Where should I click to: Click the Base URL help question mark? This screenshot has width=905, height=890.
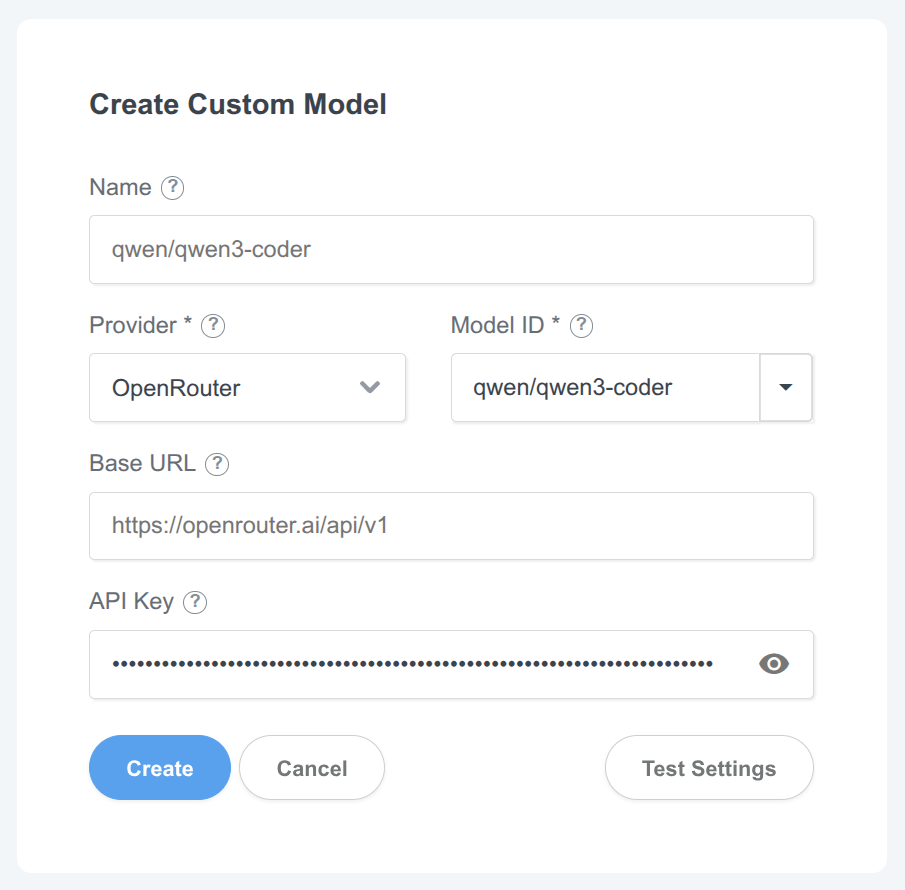[x=217, y=464]
